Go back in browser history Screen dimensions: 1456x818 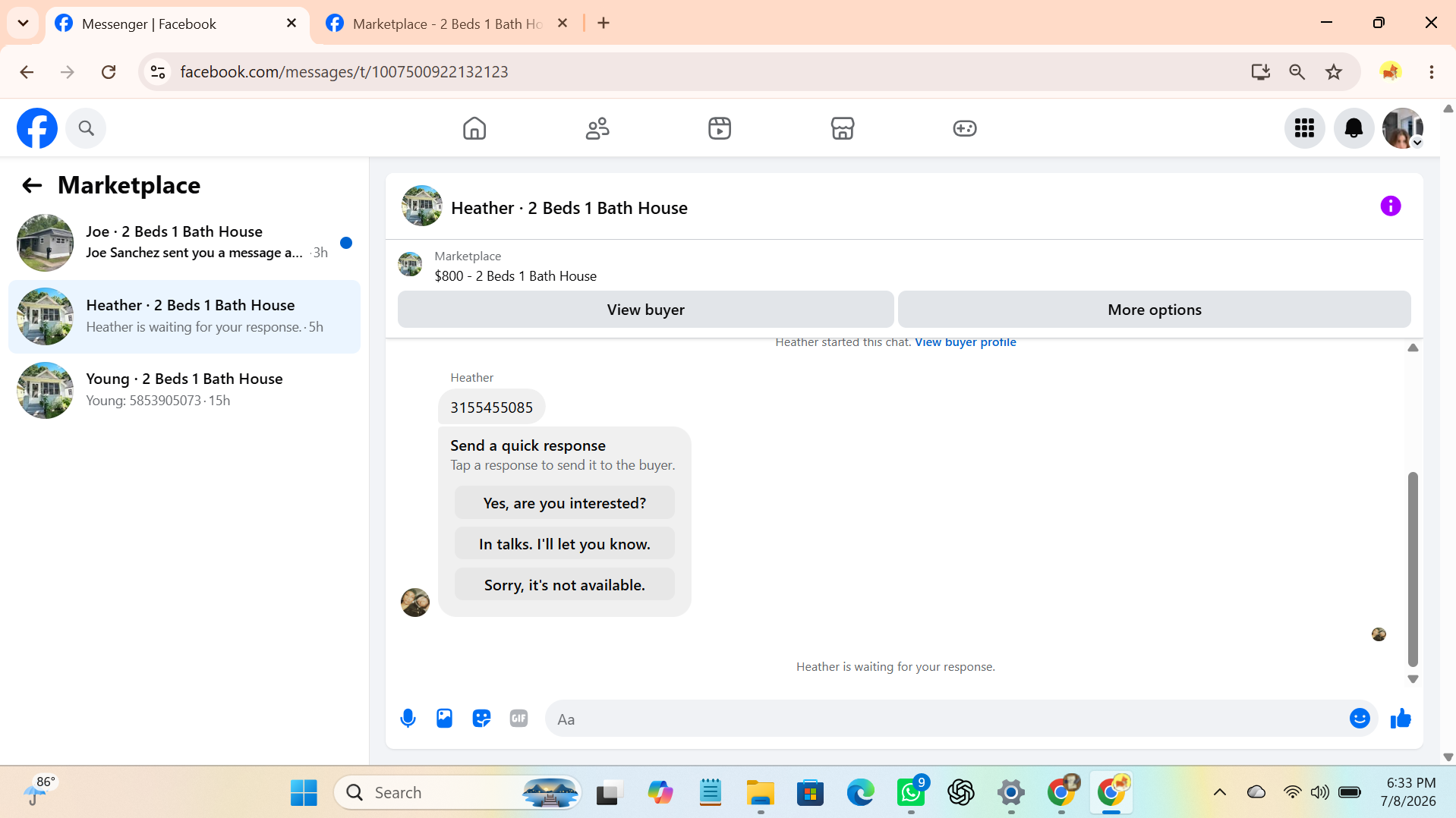tap(27, 72)
